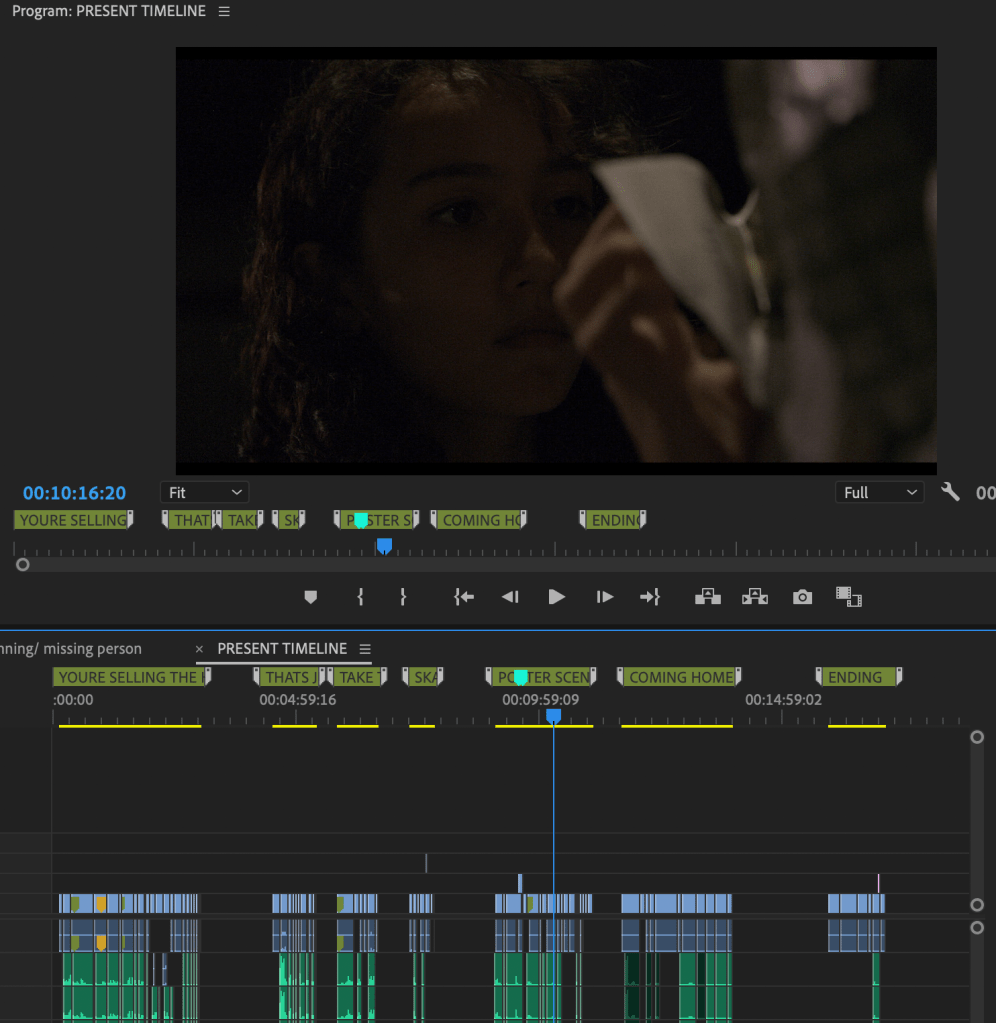Export frame with the camera icon
The width and height of the screenshot is (996, 1023).
coord(802,597)
